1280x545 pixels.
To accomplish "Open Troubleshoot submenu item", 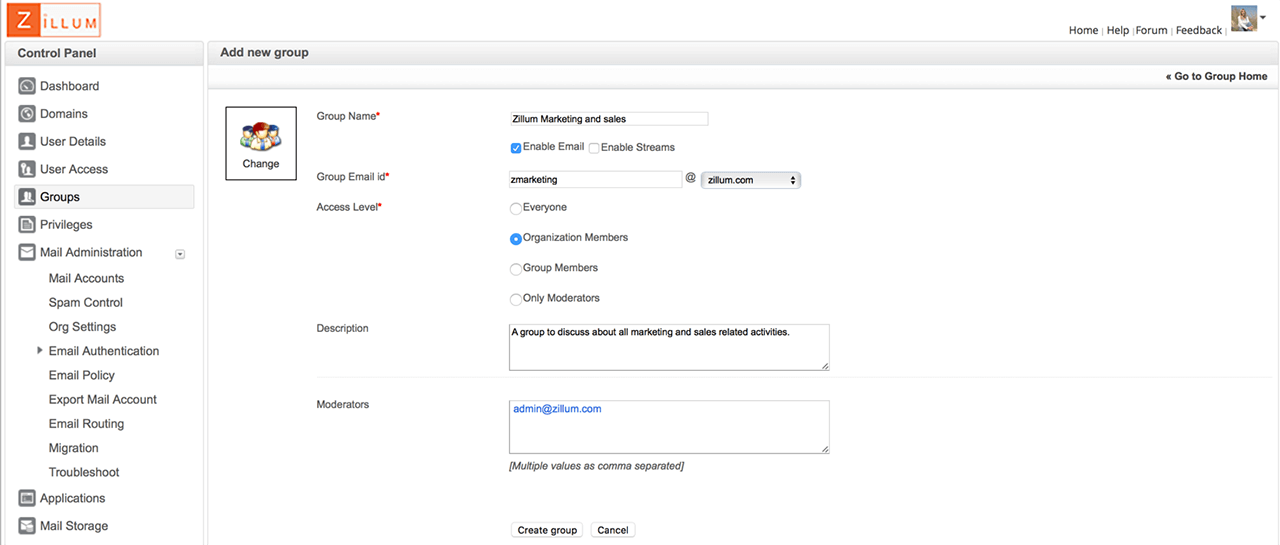I will point(84,472).
